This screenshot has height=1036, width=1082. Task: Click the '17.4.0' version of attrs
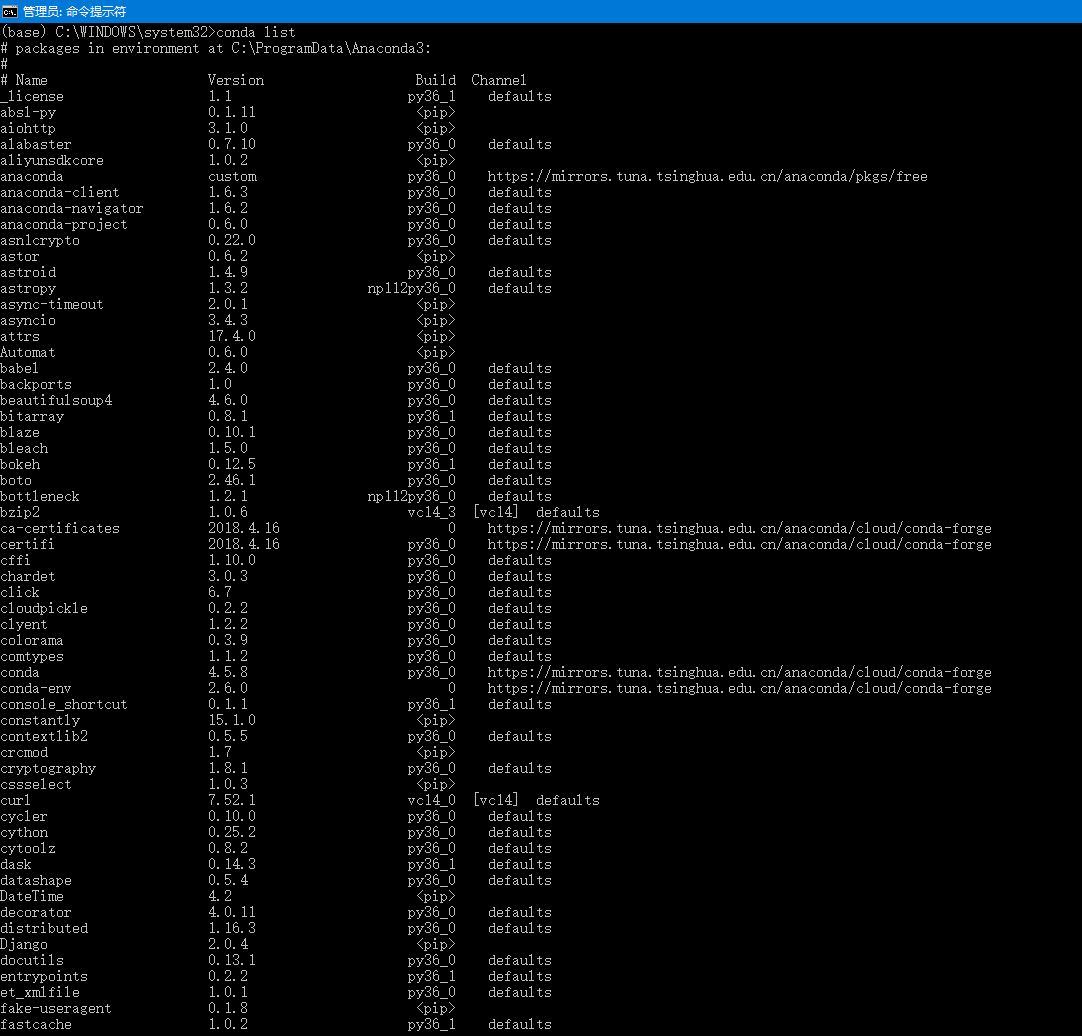232,336
